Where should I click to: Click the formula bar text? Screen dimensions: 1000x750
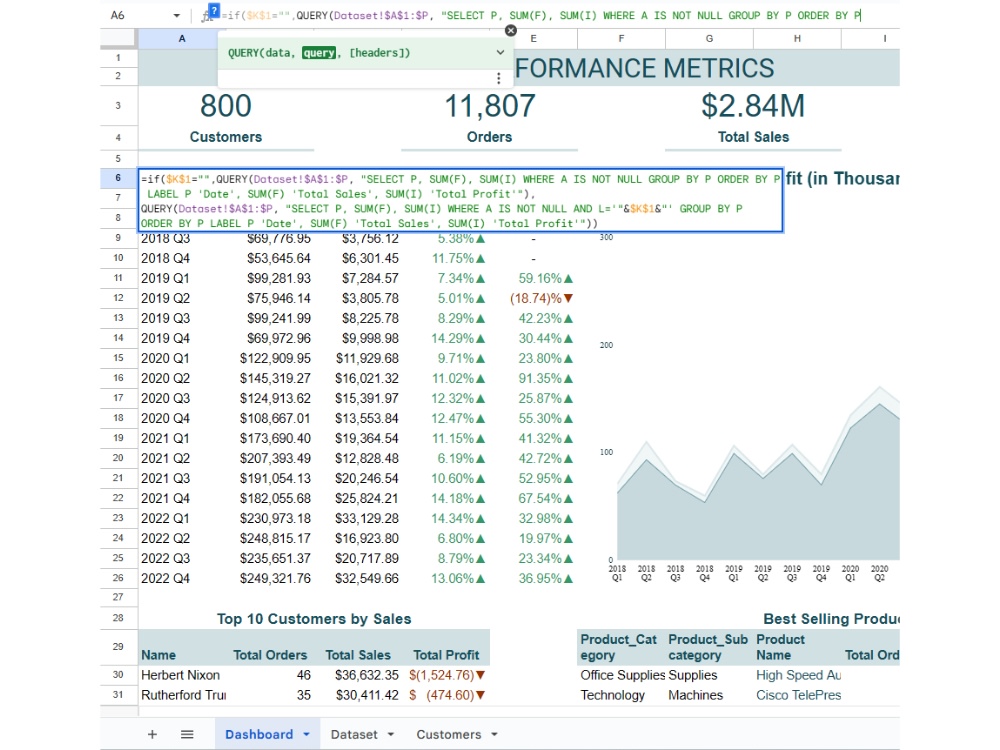click(542, 15)
